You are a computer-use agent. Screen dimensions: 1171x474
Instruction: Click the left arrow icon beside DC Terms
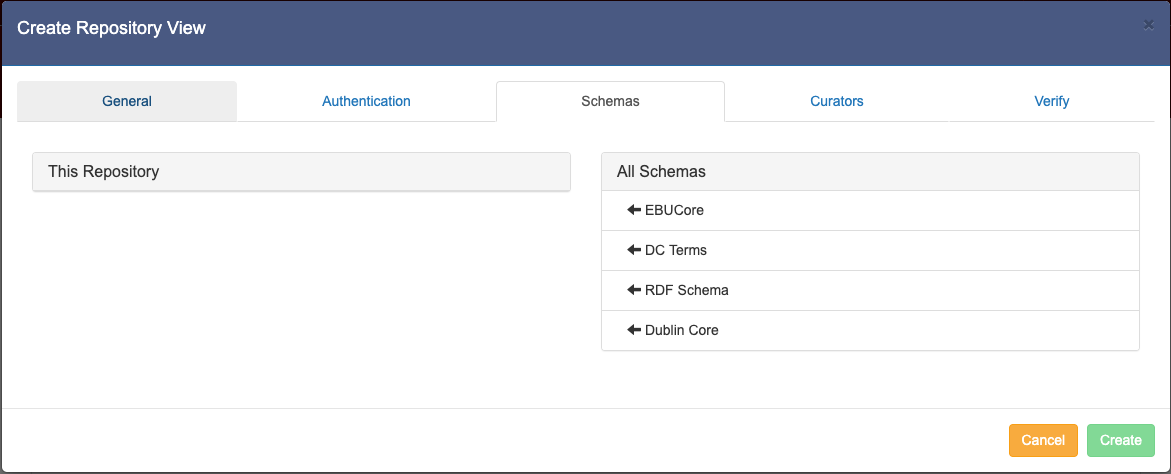coord(633,250)
